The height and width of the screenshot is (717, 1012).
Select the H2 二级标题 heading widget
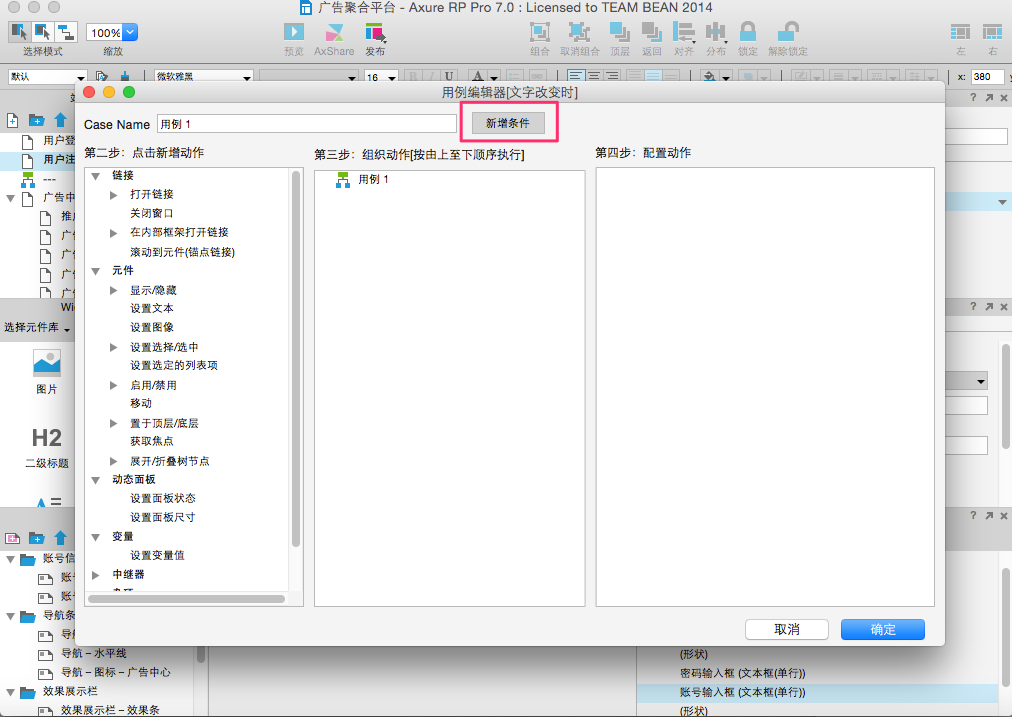pyautogui.click(x=47, y=438)
